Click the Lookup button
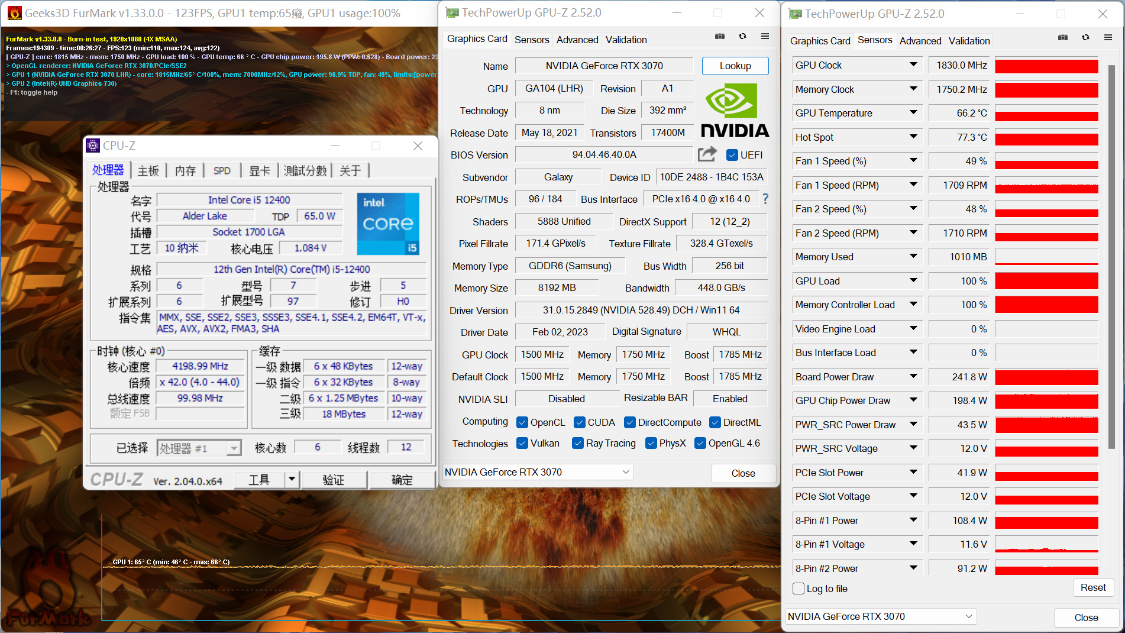This screenshot has height=633, width=1125. pyautogui.click(x=735, y=65)
